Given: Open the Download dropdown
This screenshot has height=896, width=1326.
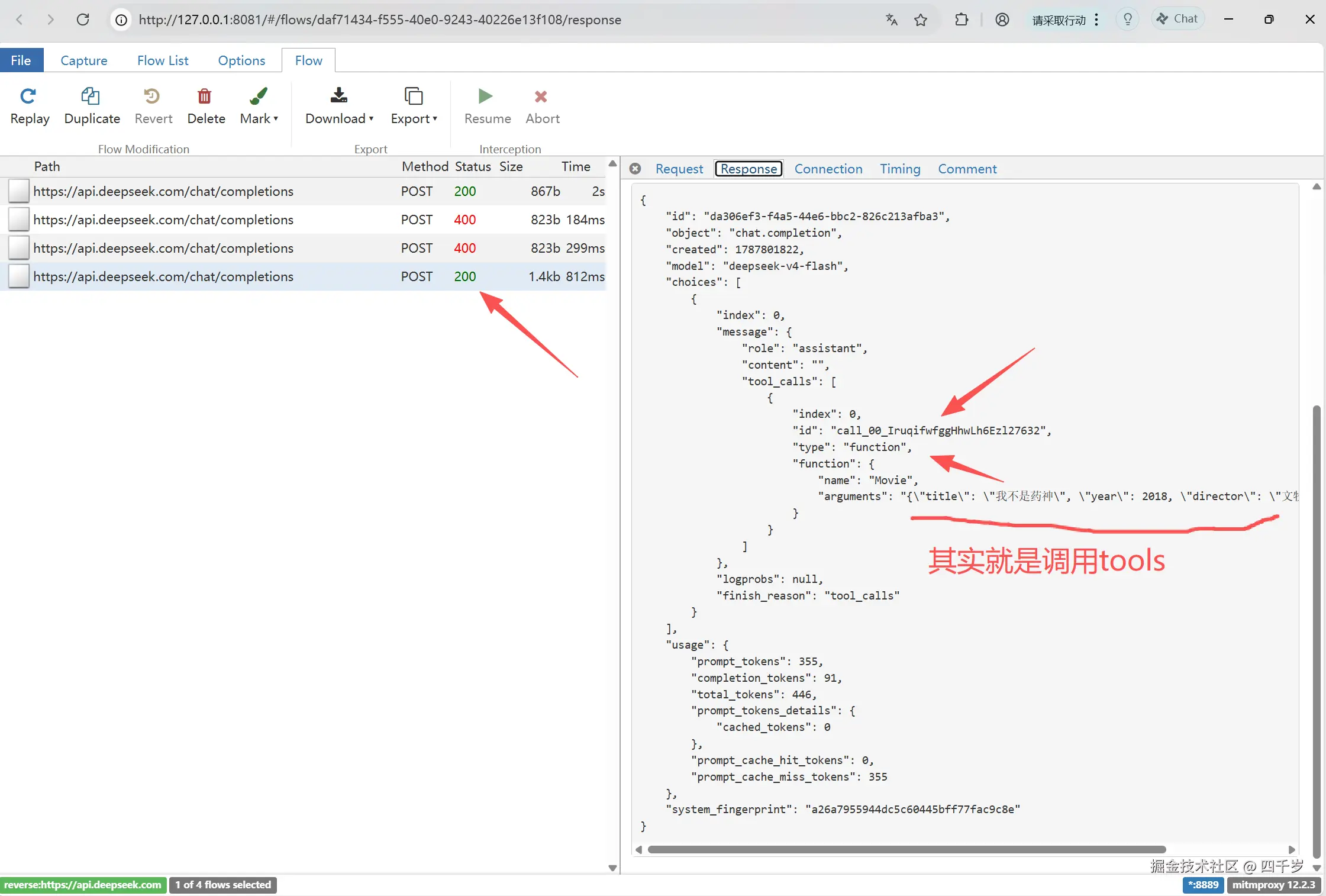Looking at the screenshot, I should (x=339, y=107).
